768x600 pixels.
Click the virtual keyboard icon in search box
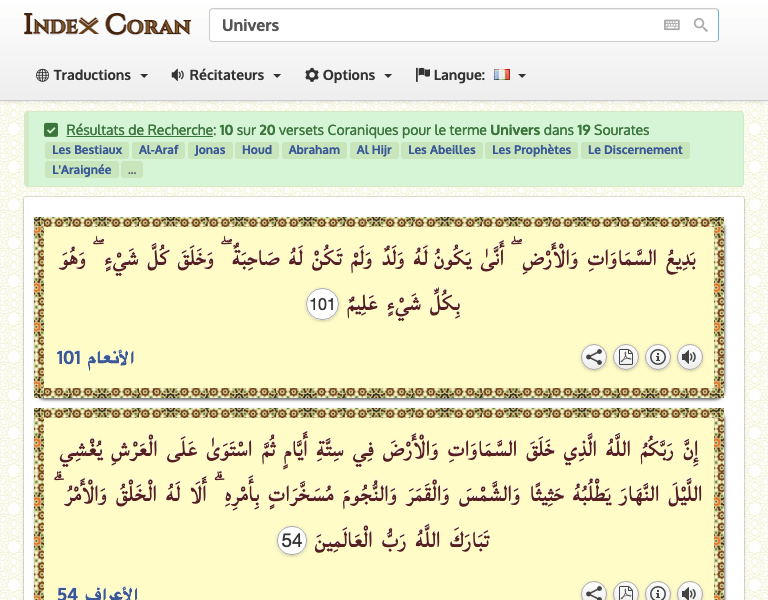tap(672, 25)
